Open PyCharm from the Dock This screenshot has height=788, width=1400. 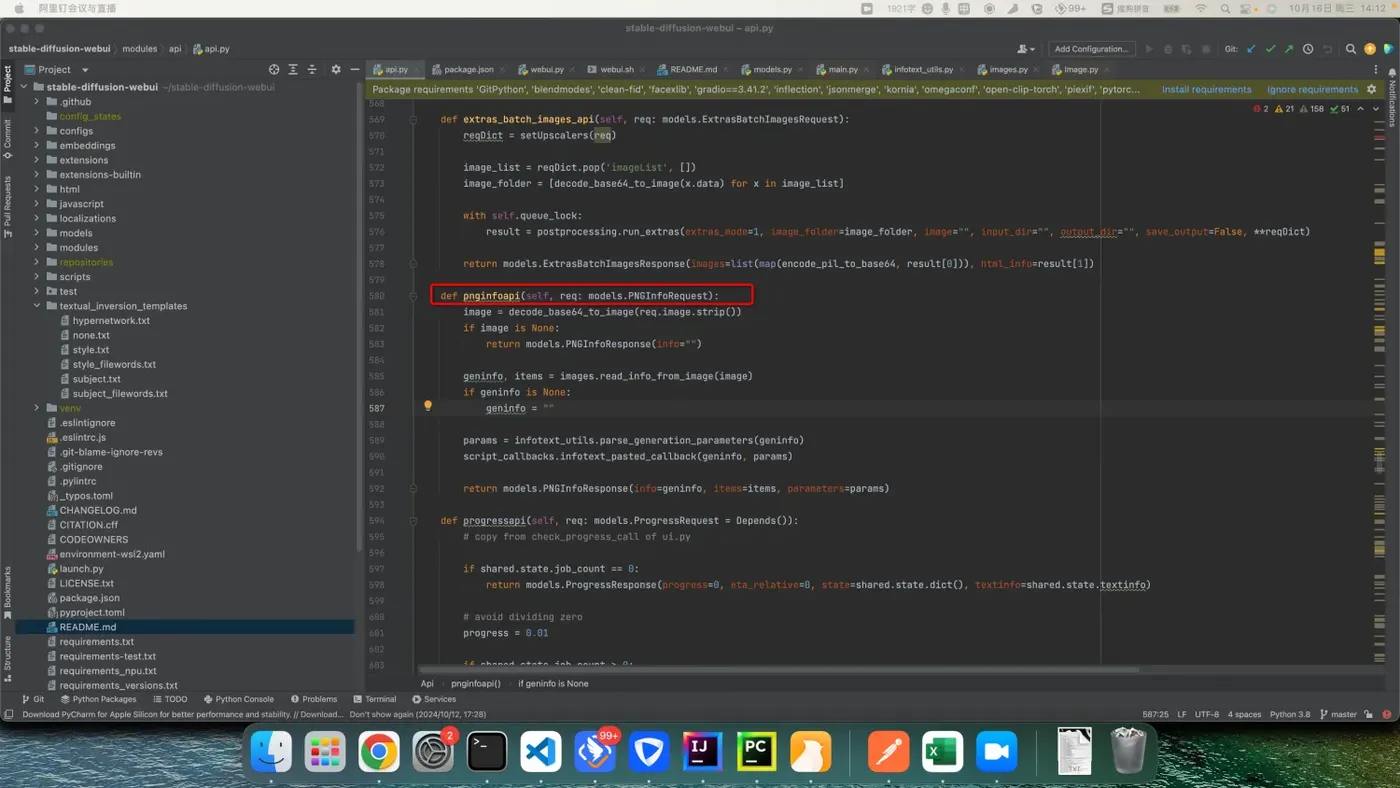(x=757, y=752)
